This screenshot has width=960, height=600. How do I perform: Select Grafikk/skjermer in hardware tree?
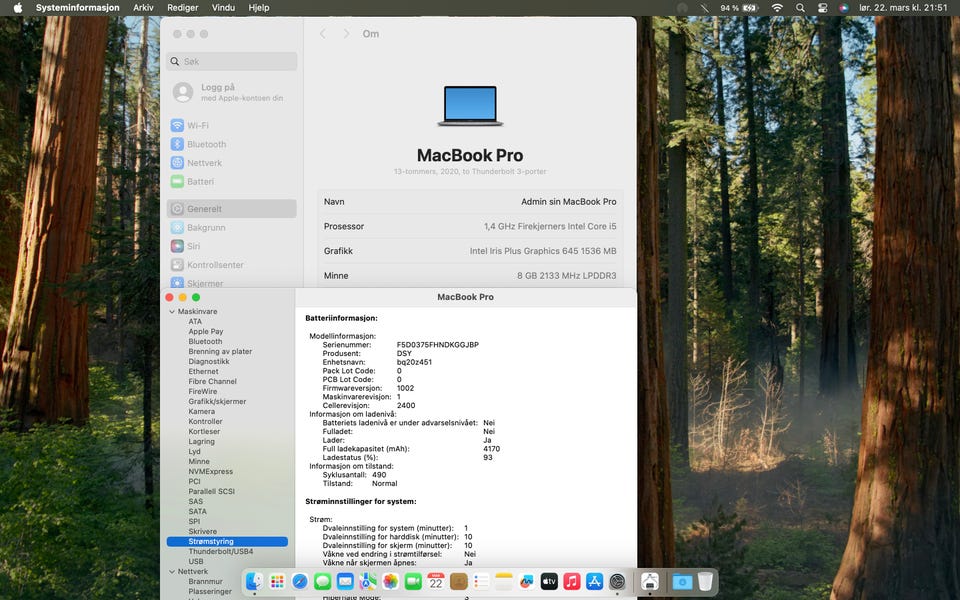(217, 402)
